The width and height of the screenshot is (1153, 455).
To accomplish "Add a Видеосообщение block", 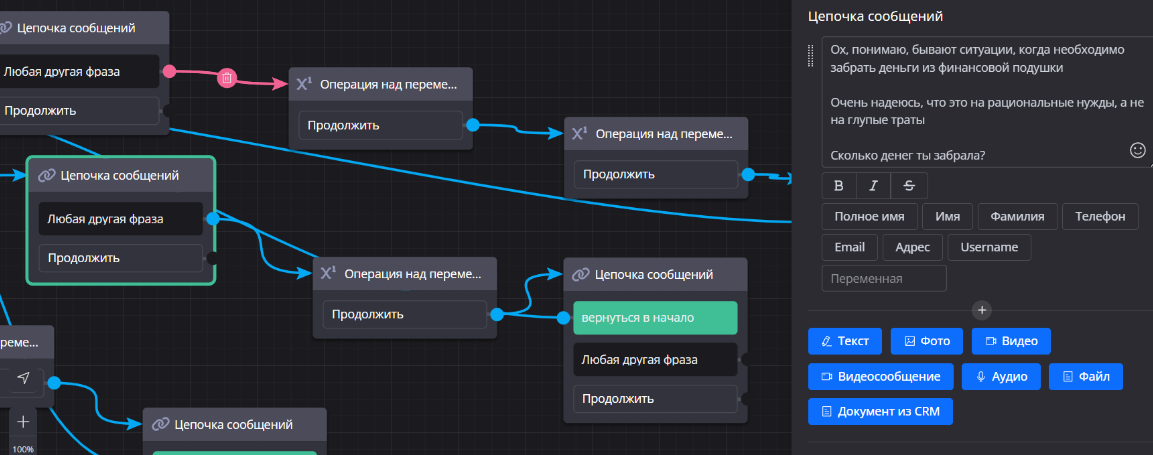I will 879,377.
